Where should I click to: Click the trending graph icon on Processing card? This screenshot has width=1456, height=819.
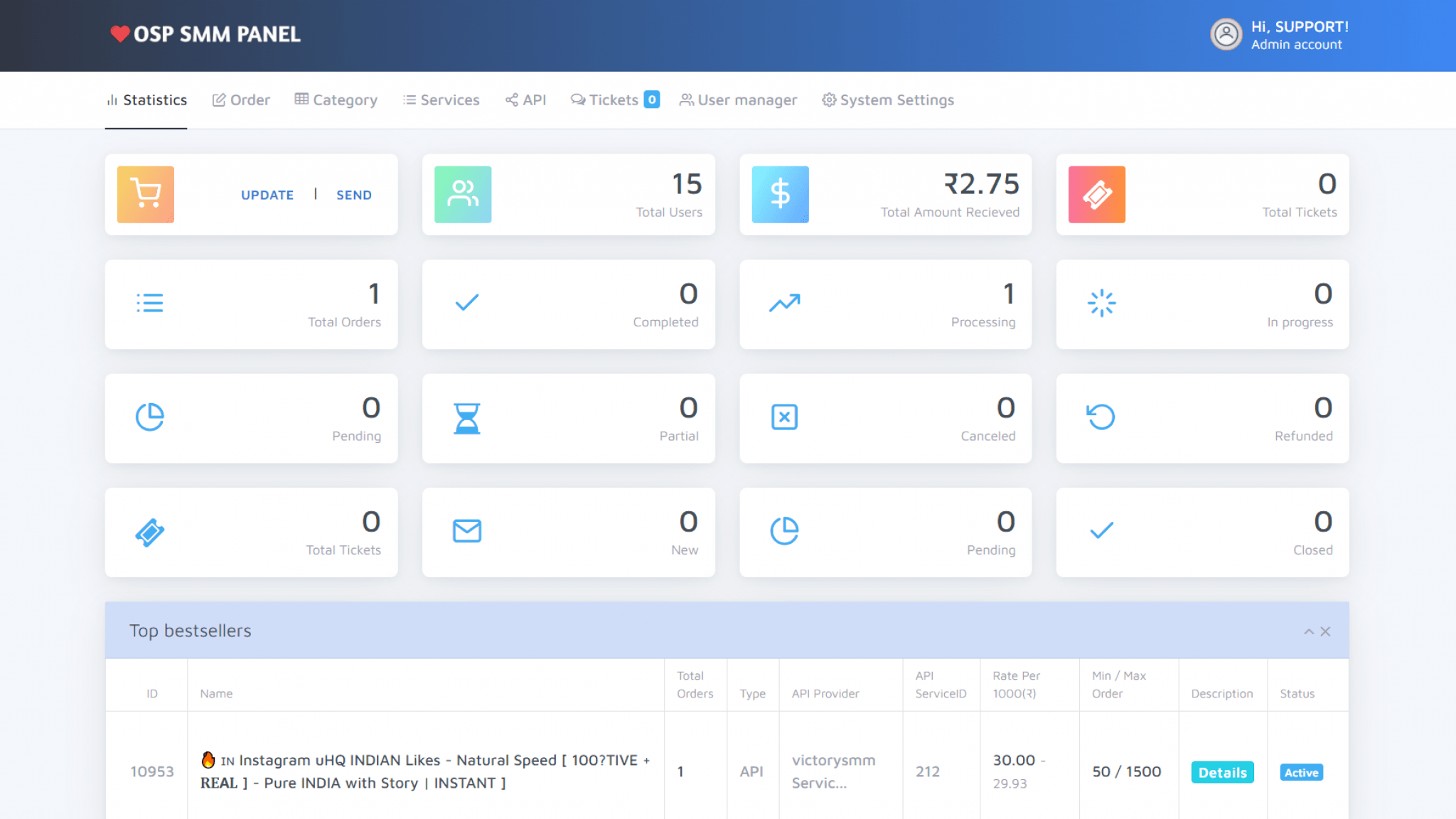[783, 302]
